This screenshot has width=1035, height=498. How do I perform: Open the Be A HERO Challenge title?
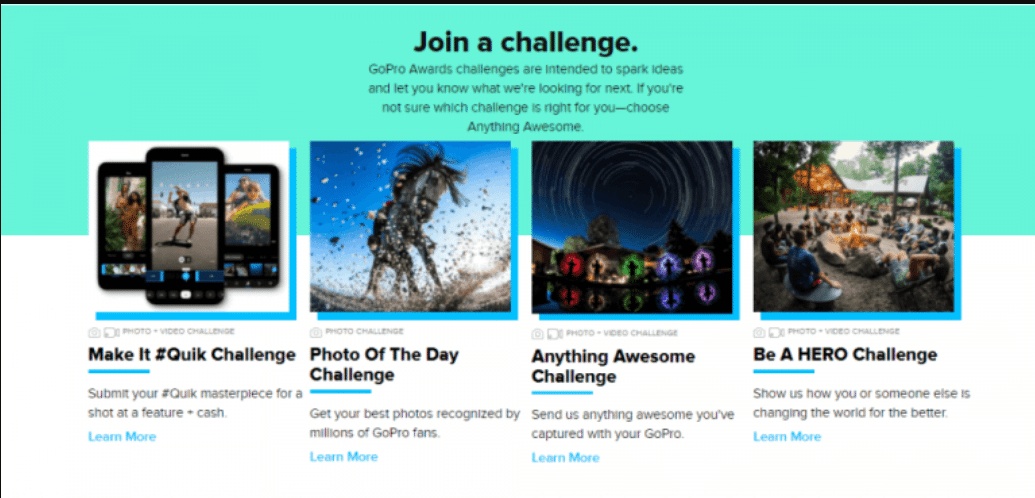[846, 355]
